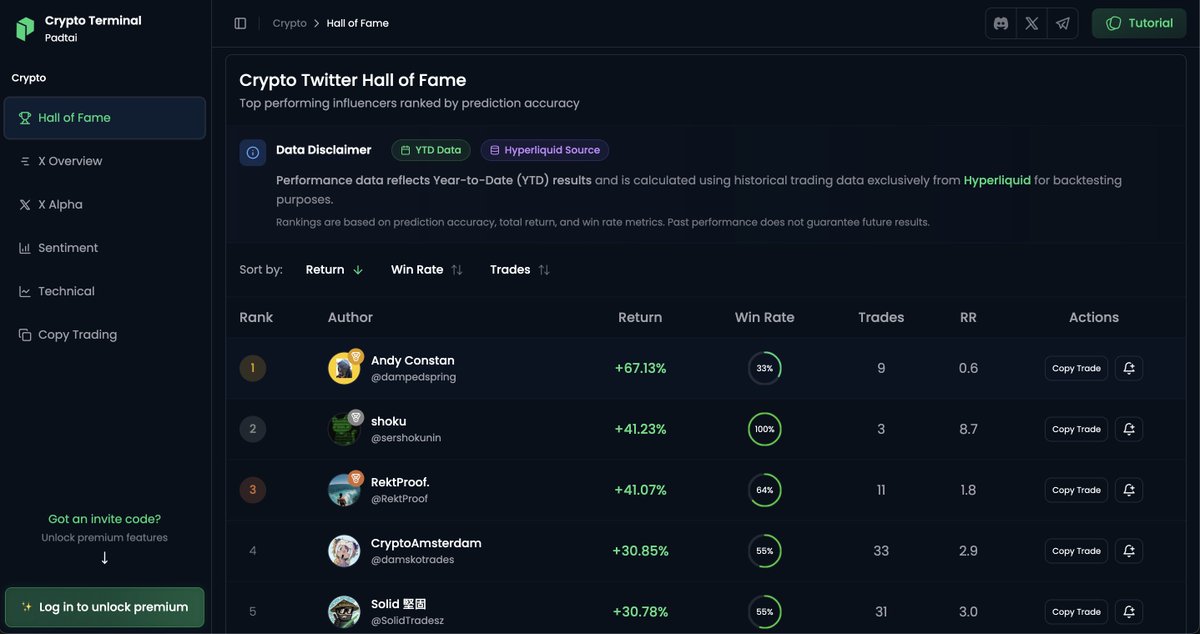Enable alerts with bell icon for Andy Constan

1129,368
